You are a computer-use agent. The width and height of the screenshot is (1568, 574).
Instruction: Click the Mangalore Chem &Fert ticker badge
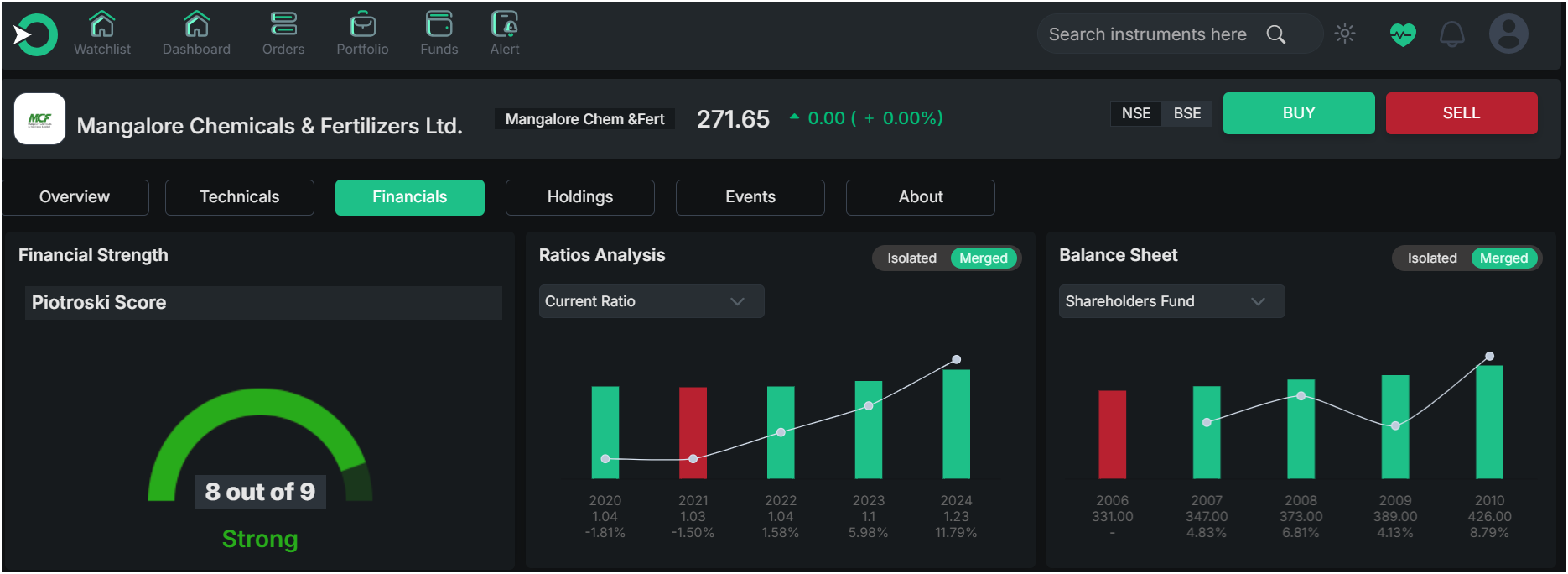click(x=584, y=119)
